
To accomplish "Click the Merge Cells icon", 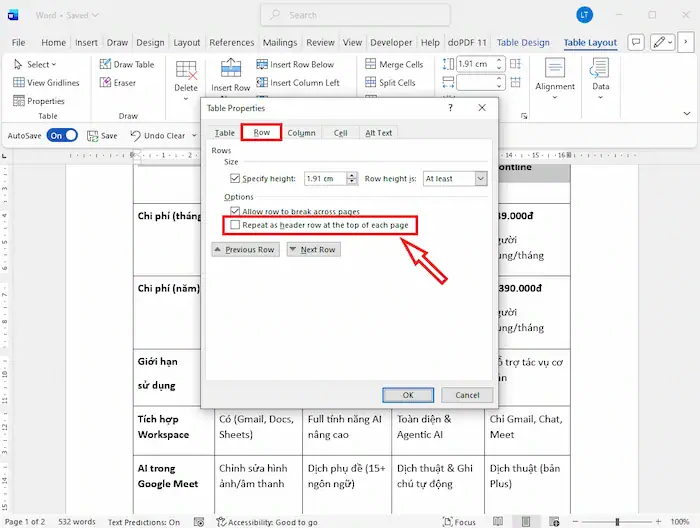I will tap(369, 65).
